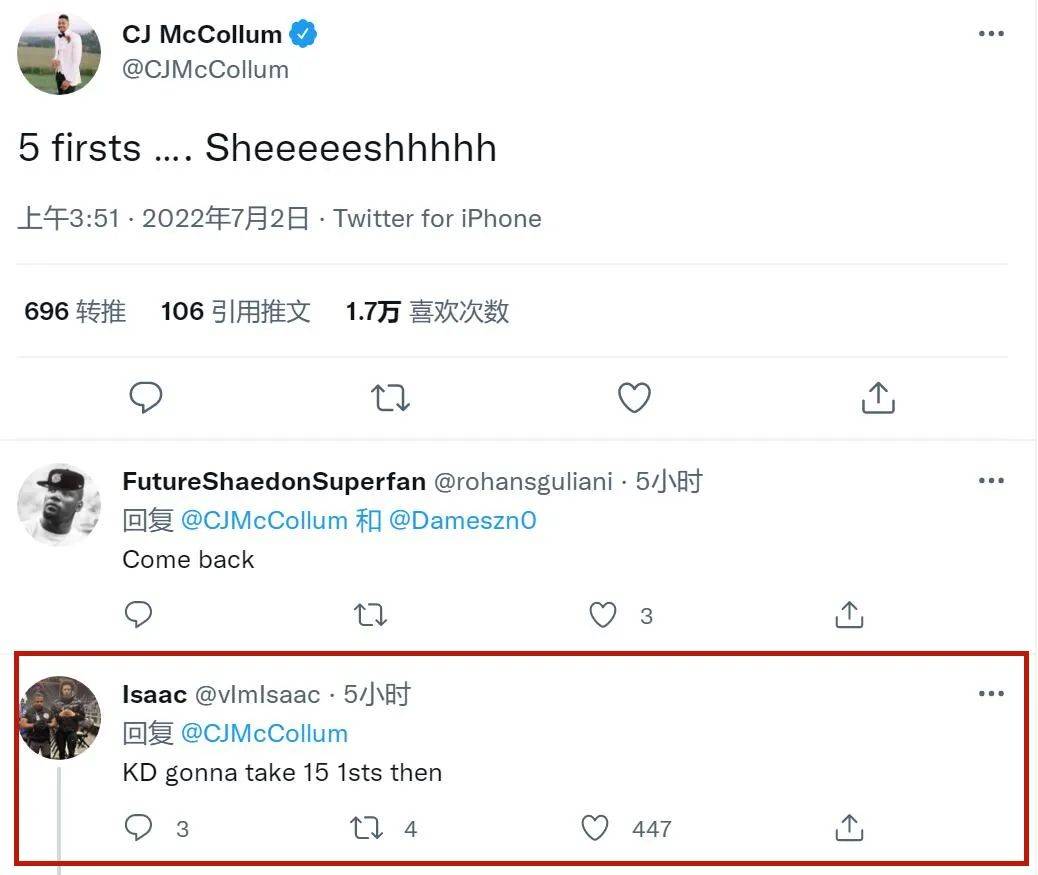Open more options on main tweet
Viewport: 1038px width, 875px height.
coord(991,34)
